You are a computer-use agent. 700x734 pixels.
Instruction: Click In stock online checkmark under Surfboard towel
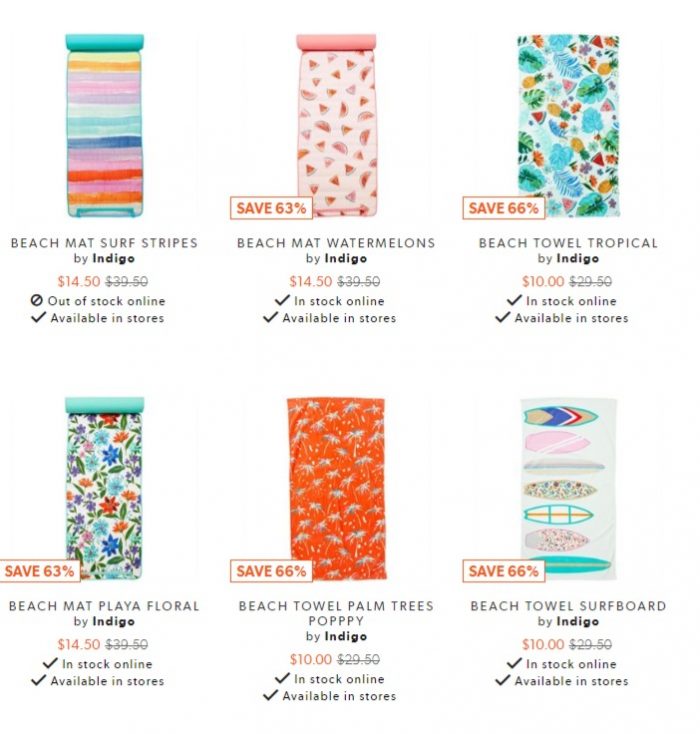[x=514, y=663]
